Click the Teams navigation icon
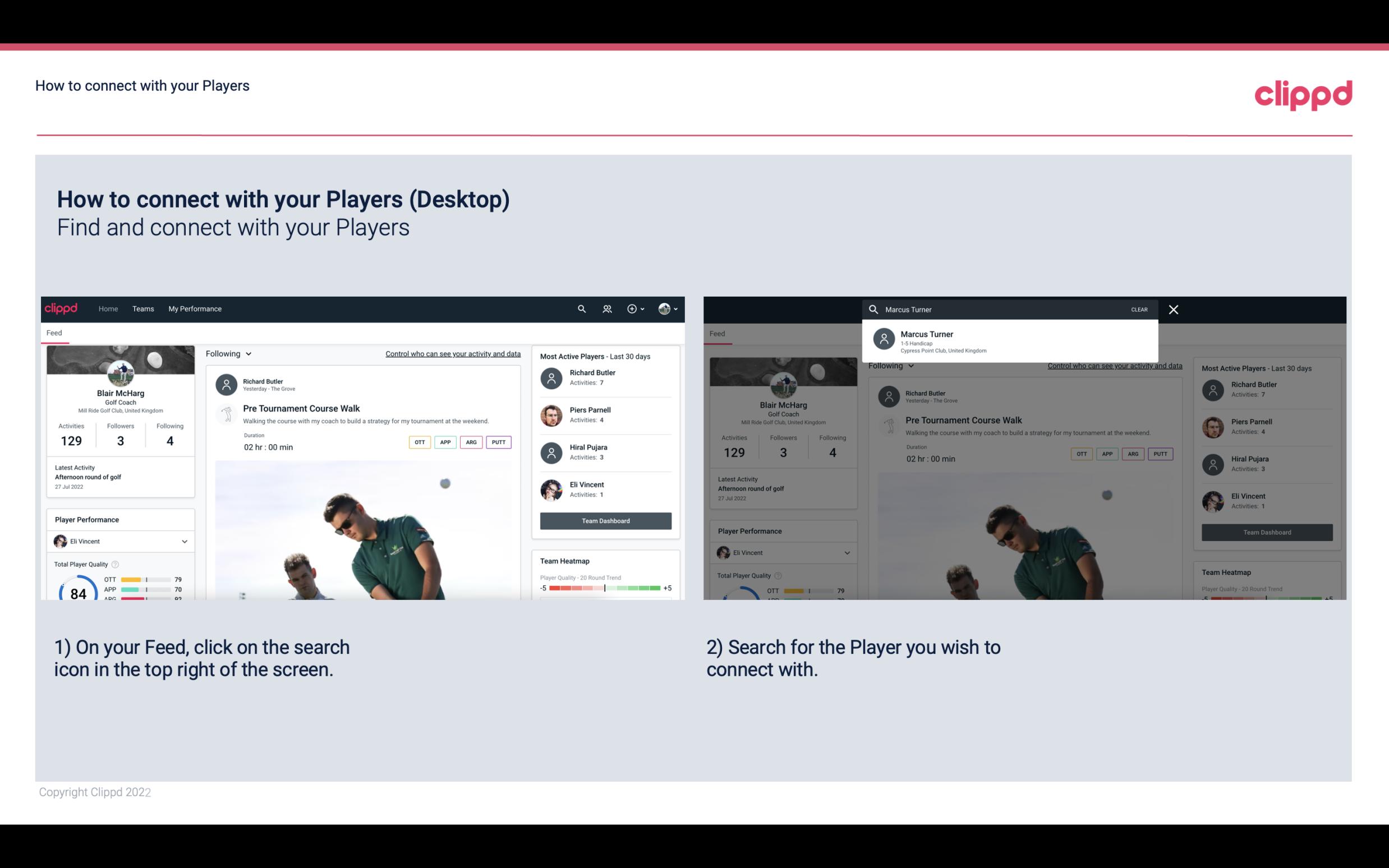 tap(142, 309)
